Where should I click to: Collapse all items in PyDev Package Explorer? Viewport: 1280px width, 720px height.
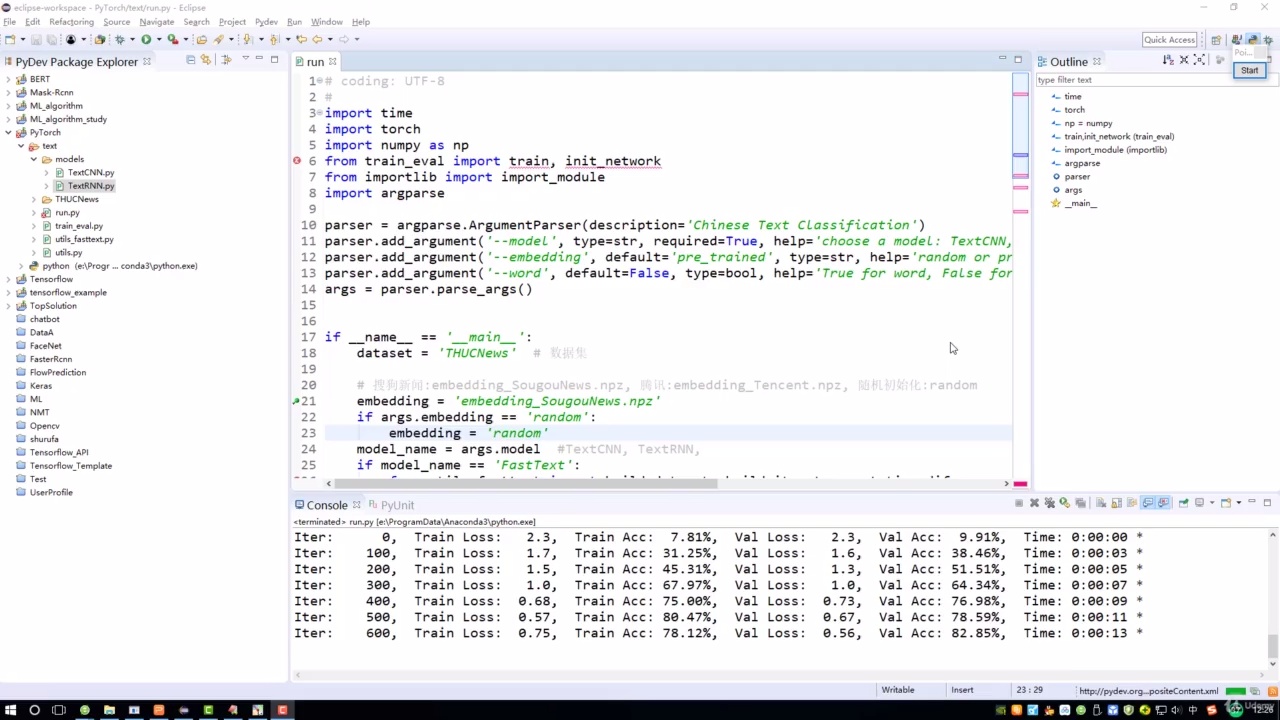point(191,60)
